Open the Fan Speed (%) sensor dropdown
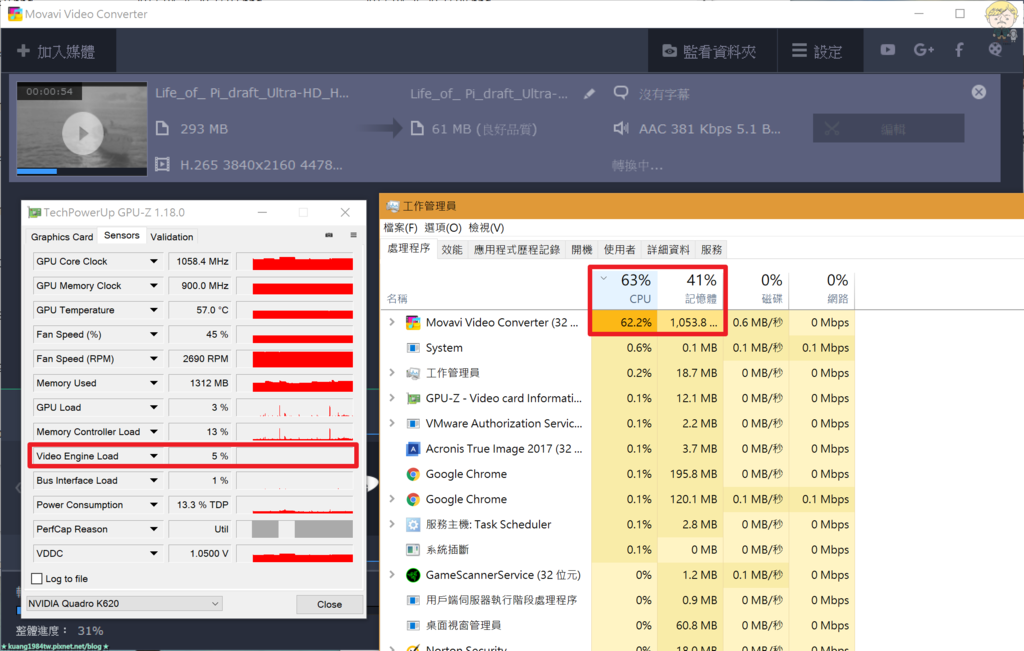The width and height of the screenshot is (1024, 651). [x=153, y=334]
